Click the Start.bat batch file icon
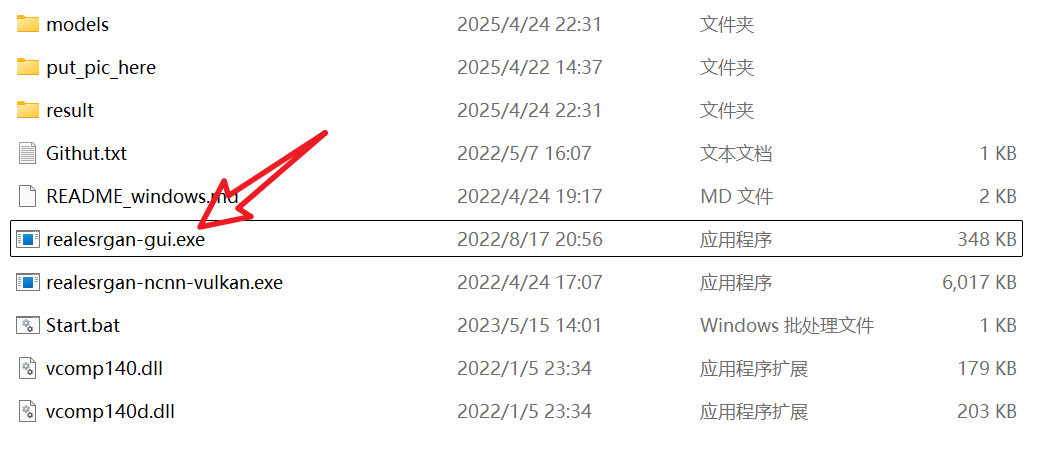The height and width of the screenshot is (463, 1046). [27, 326]
